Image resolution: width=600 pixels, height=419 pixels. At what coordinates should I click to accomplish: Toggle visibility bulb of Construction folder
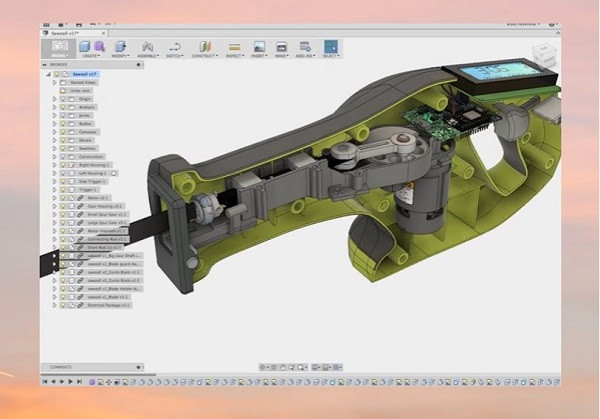pos(63,157)
